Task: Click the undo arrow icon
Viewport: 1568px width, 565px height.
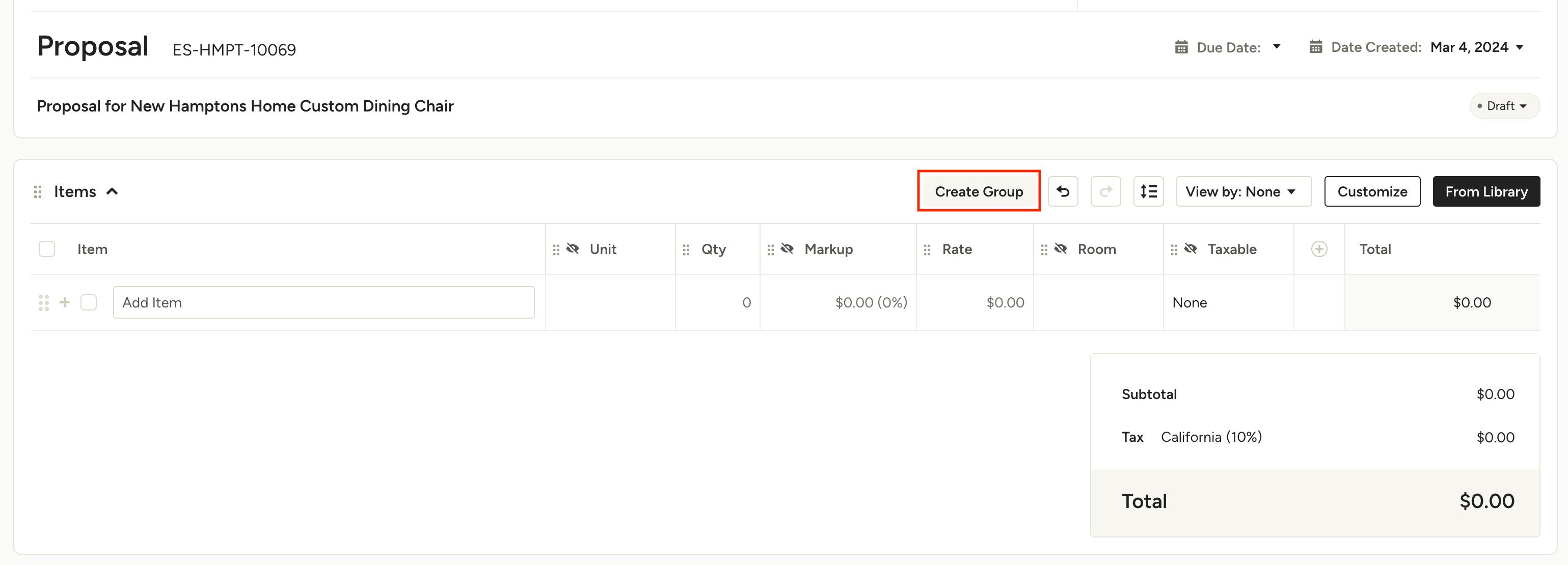Action: click(x=1063, y=191)
